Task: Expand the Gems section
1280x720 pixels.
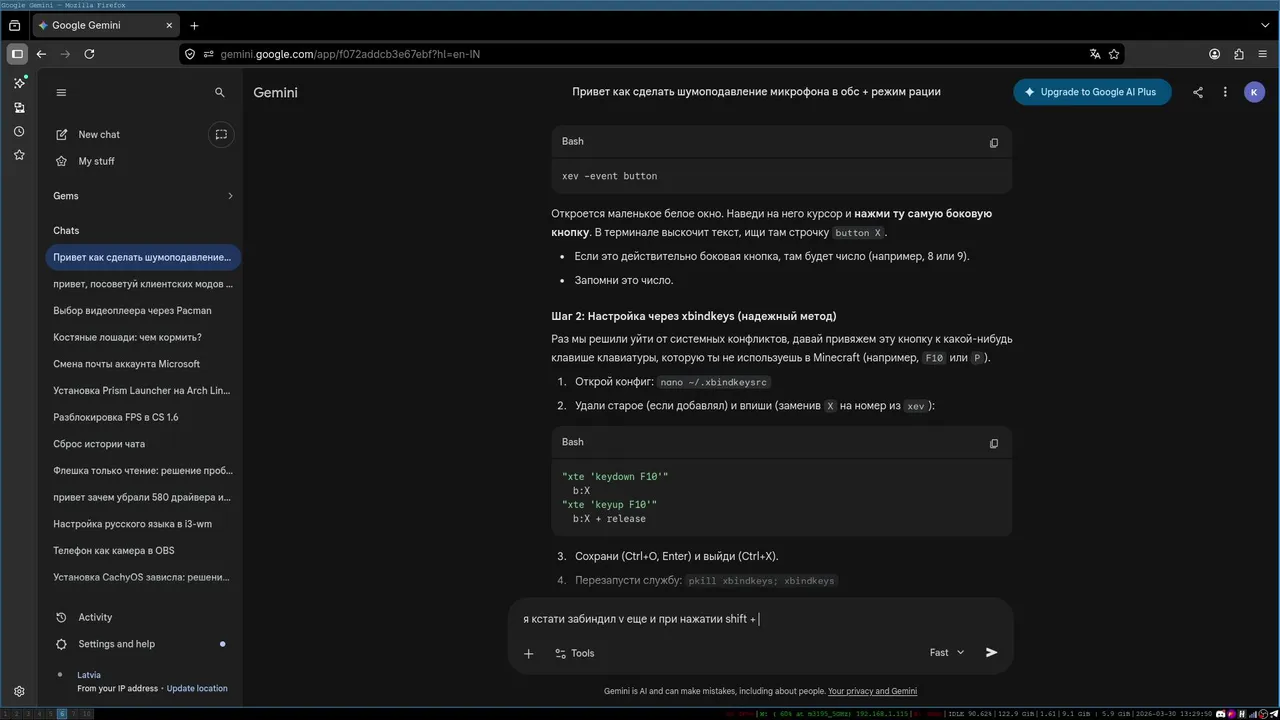Action: click(x=229, y=196)
